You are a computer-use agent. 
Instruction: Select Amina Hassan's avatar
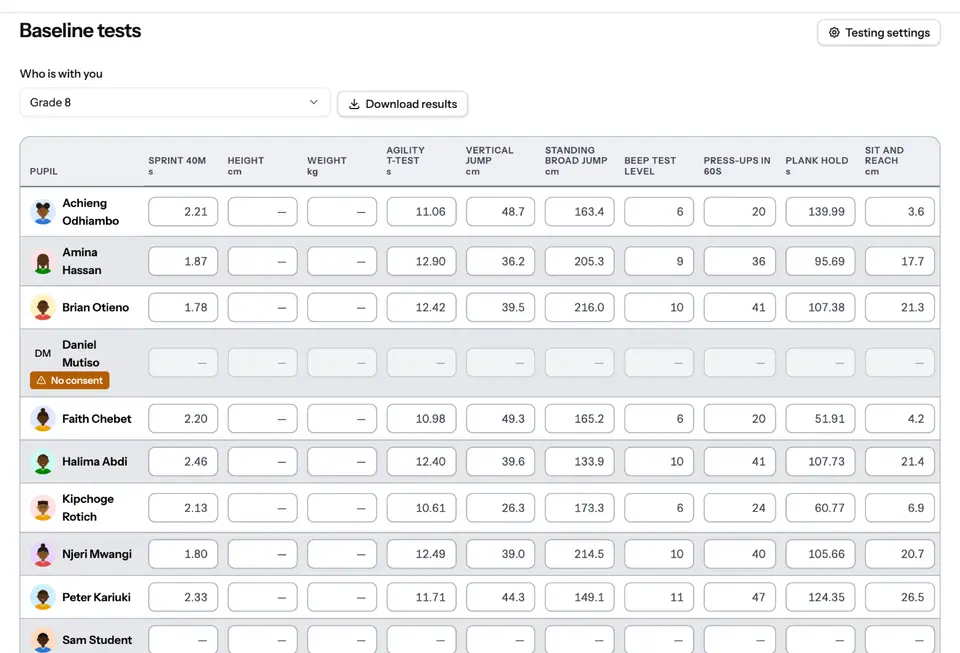[x=43, y=261]
